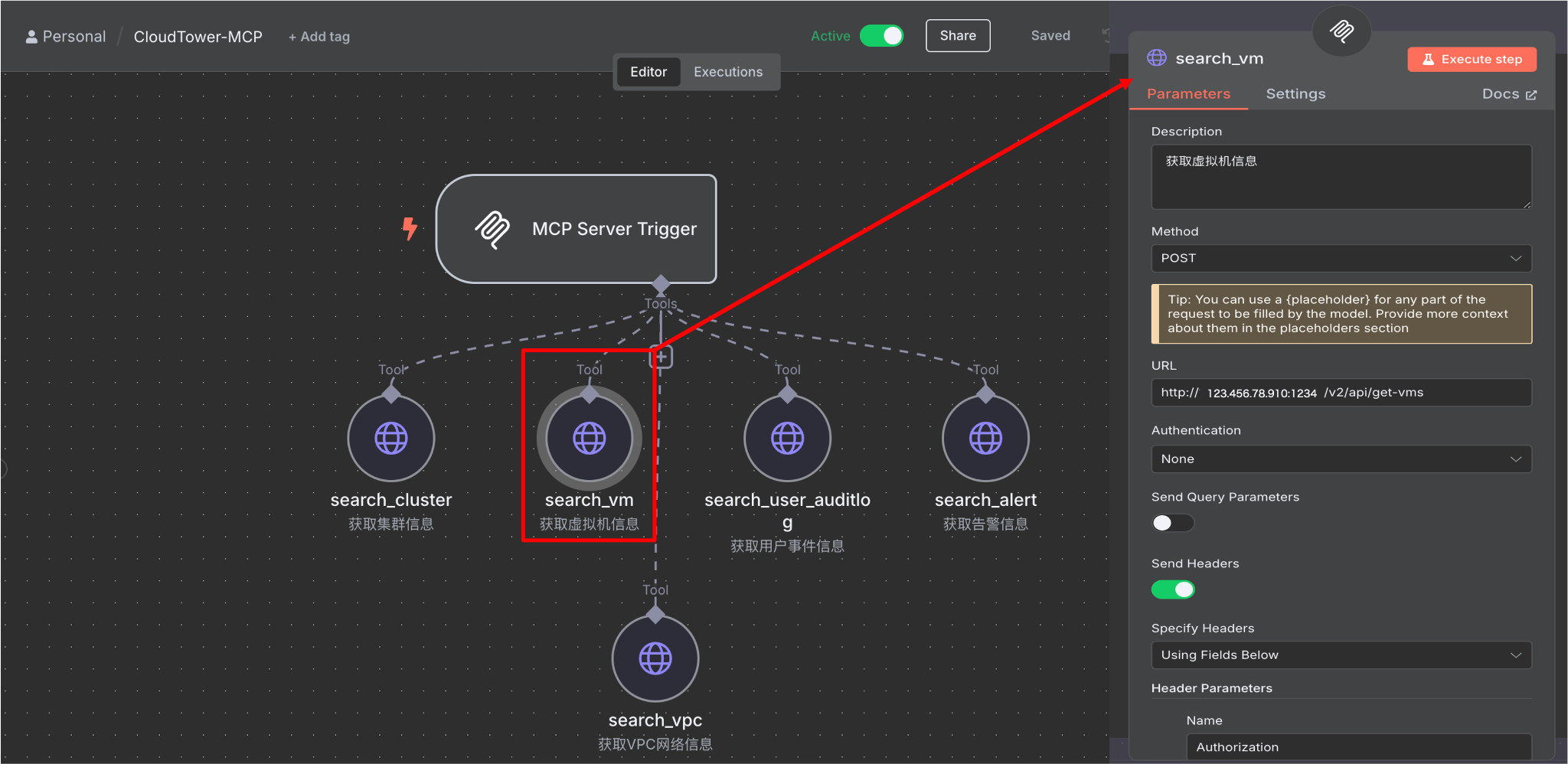The height and width of the screenshot is (764, 1568).
Task: Select the search_vpc node icon
Action: click(x=655, y=658)
